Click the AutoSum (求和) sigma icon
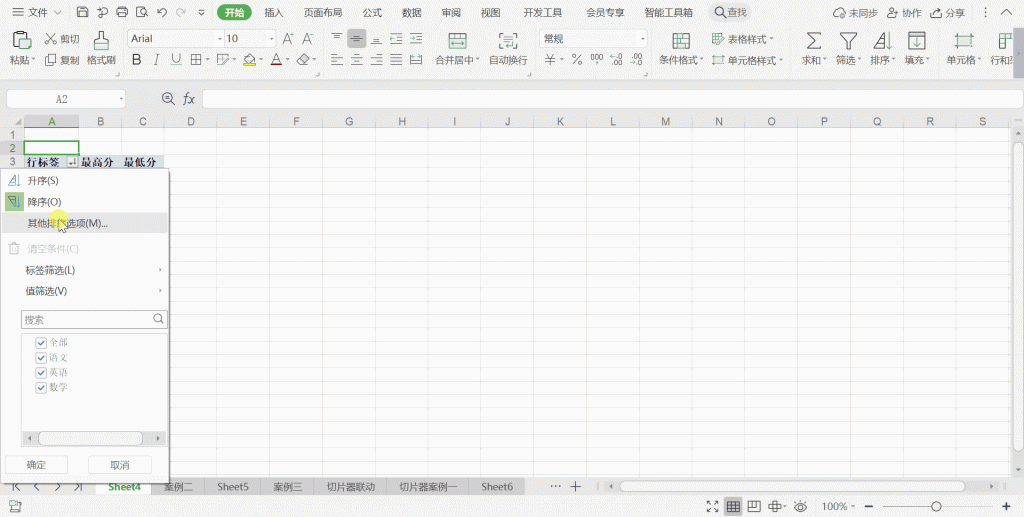Viewport: 1024px width, 517px height. click(814, 40)
